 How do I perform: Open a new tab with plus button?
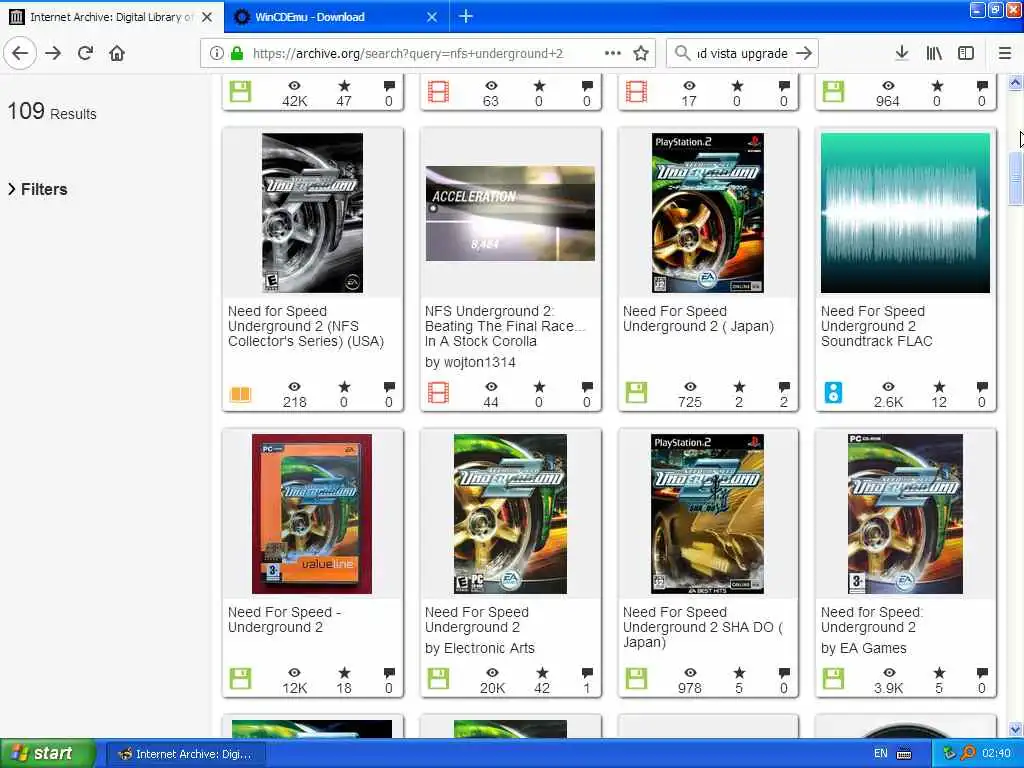point(466,16)
